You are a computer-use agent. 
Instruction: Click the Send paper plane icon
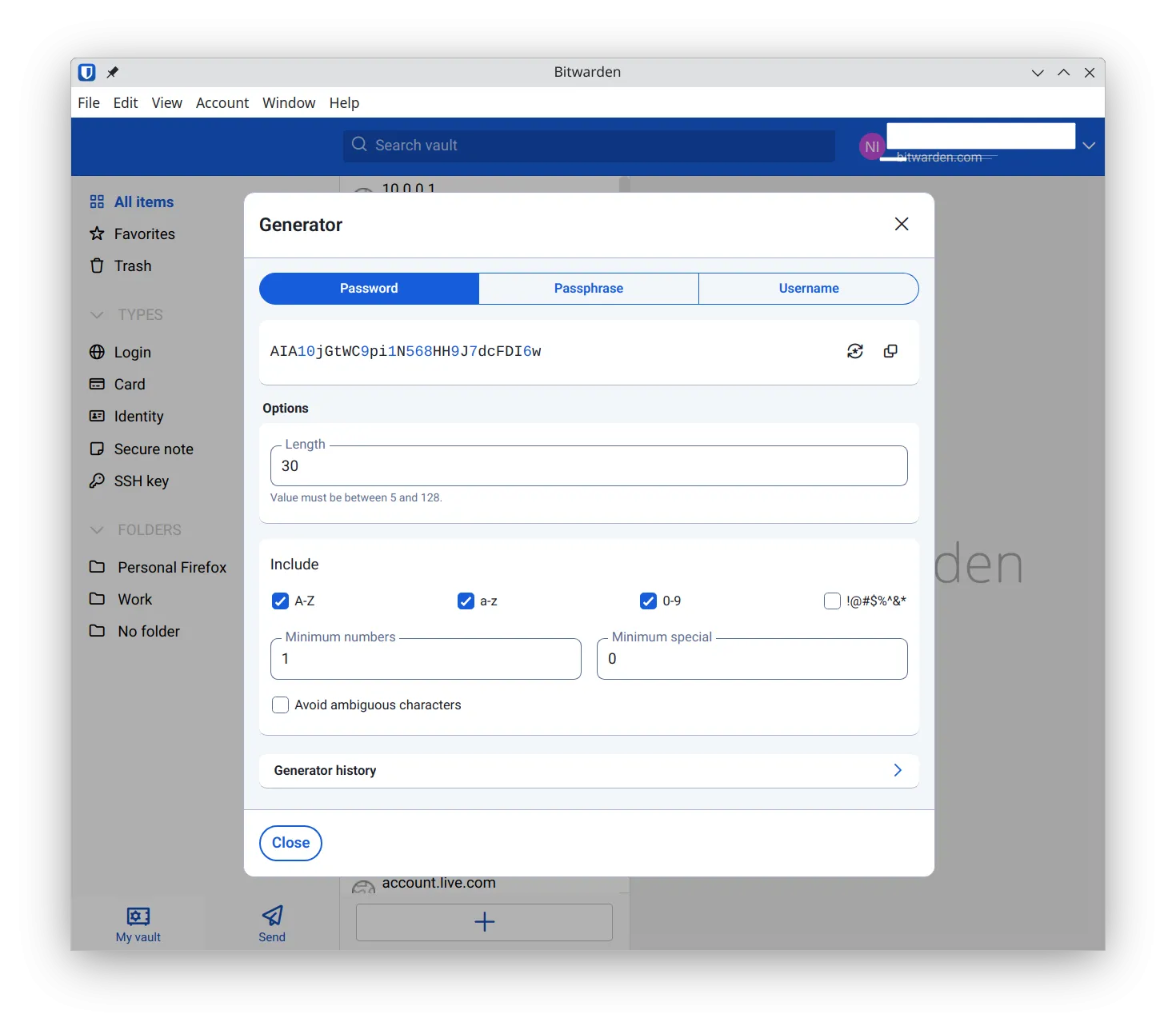[x=272, y=916]
